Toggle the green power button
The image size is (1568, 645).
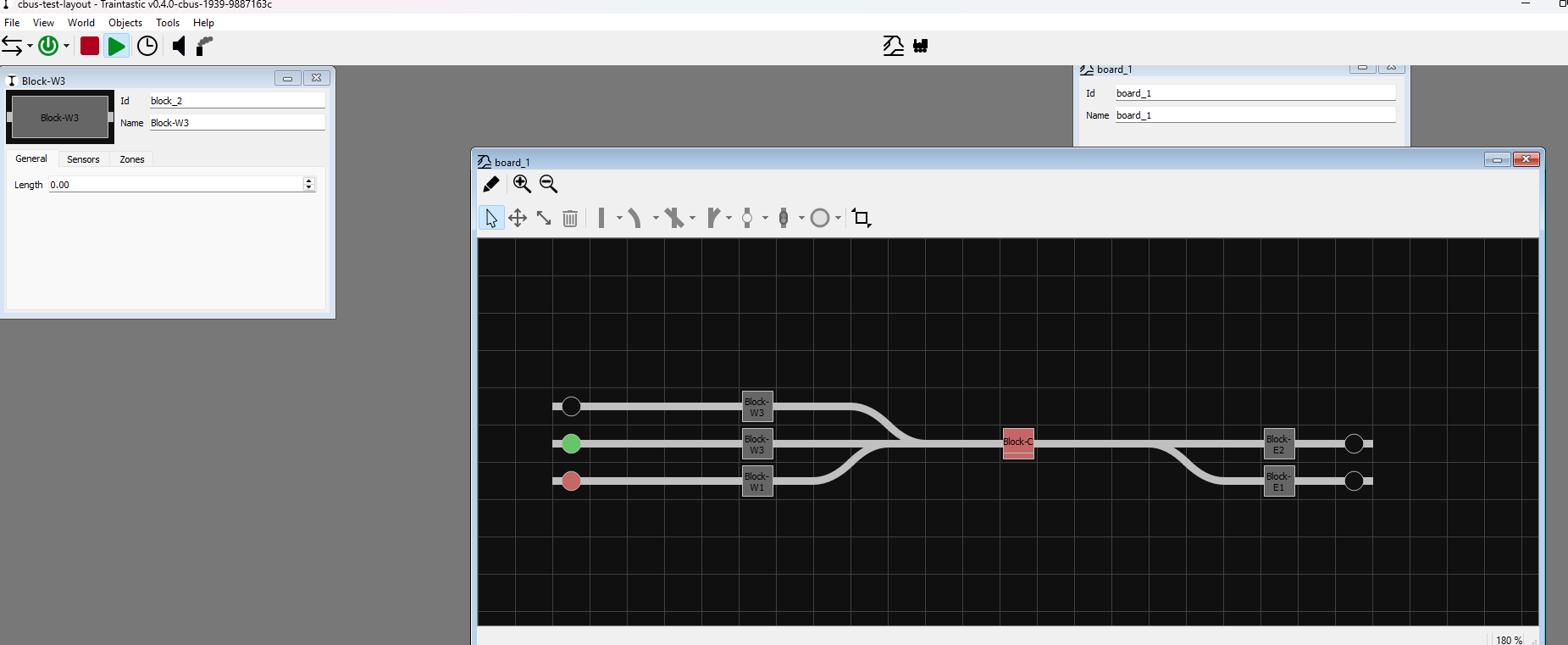[x=48, y=46]
